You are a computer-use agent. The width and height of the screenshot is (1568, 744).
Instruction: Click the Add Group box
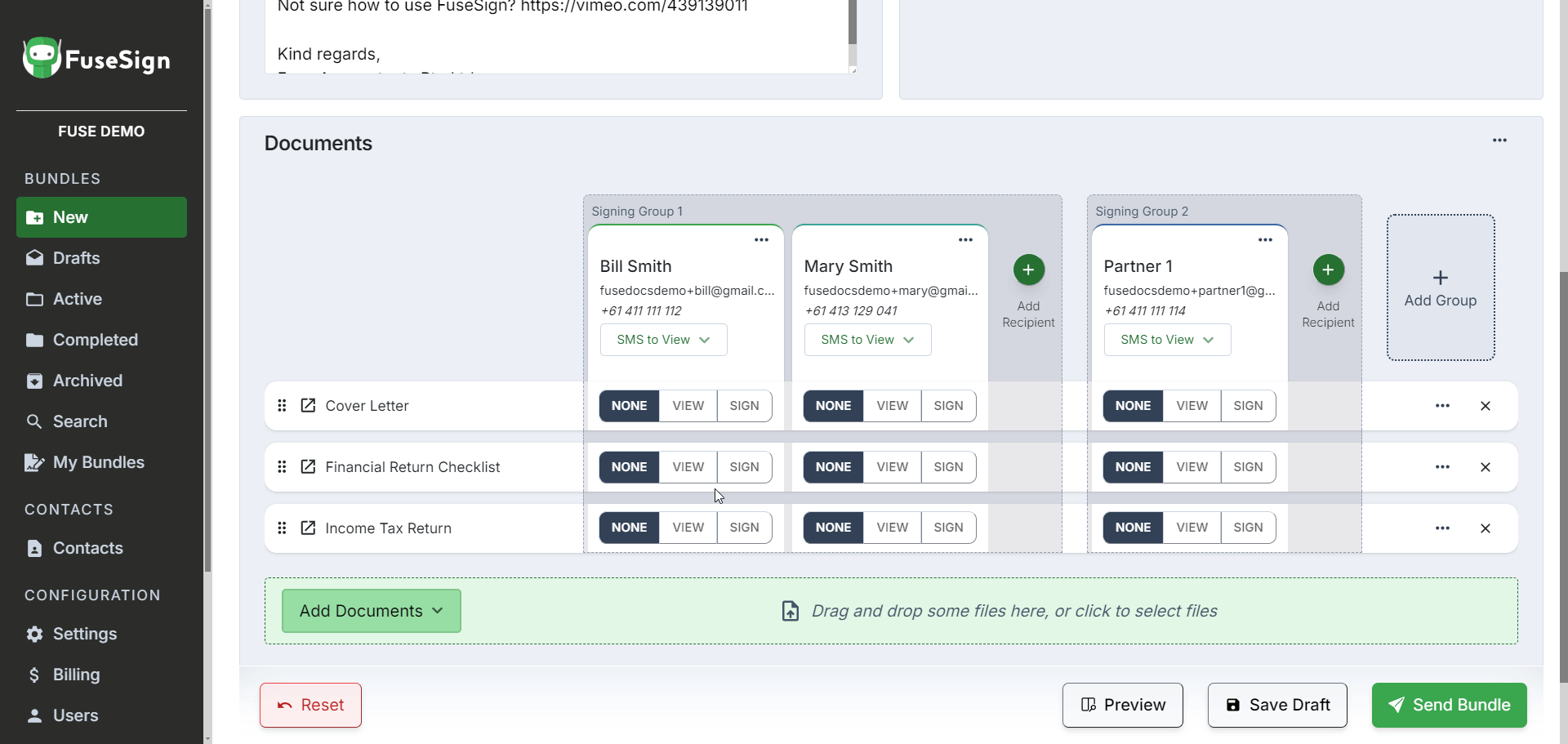click(x=1440, y=287)
